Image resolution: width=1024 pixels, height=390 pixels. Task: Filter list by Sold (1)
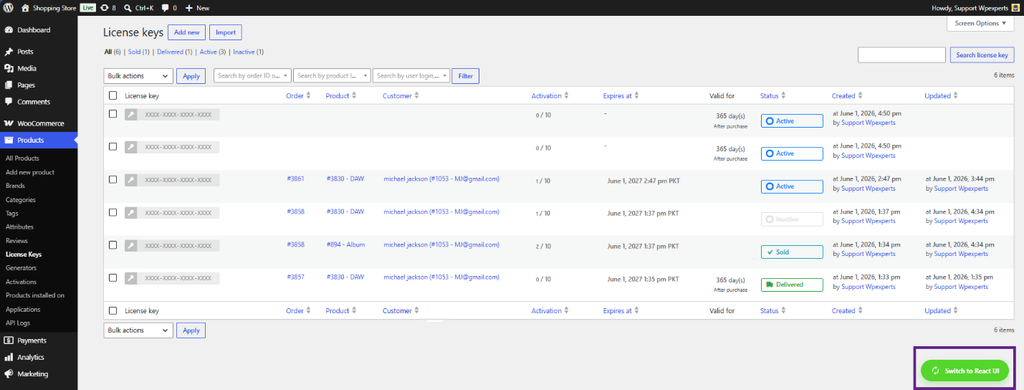click(138, 52)
